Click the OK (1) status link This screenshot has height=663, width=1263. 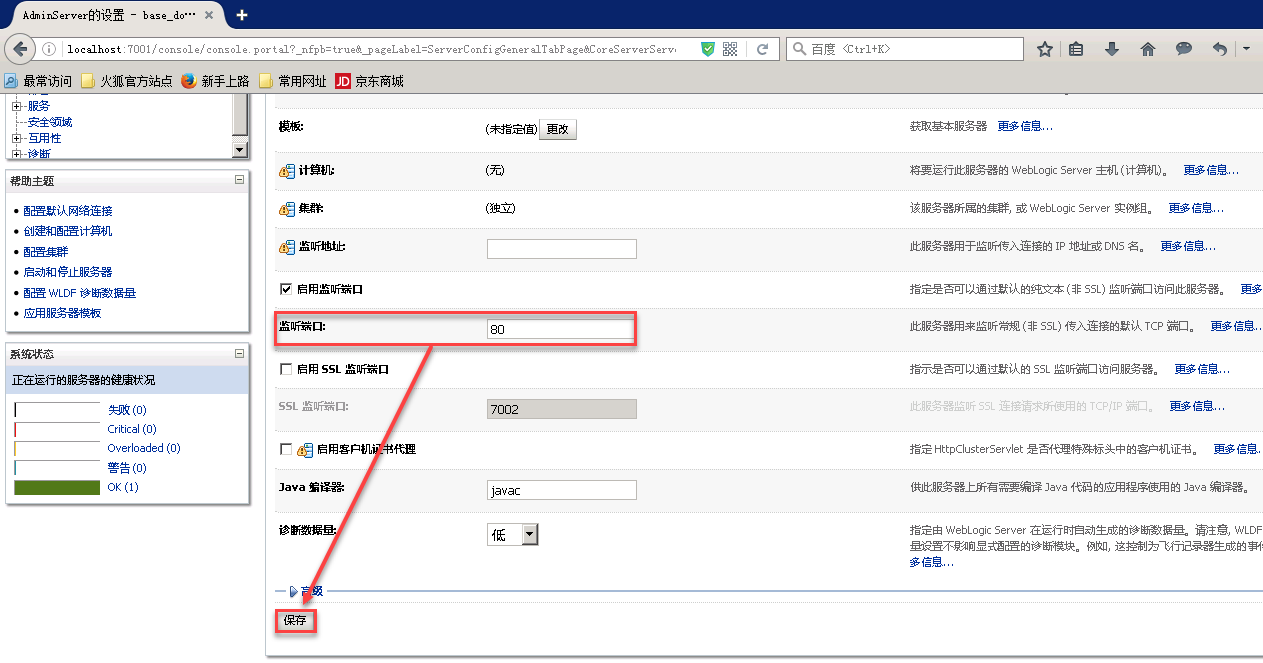[123, 487]
